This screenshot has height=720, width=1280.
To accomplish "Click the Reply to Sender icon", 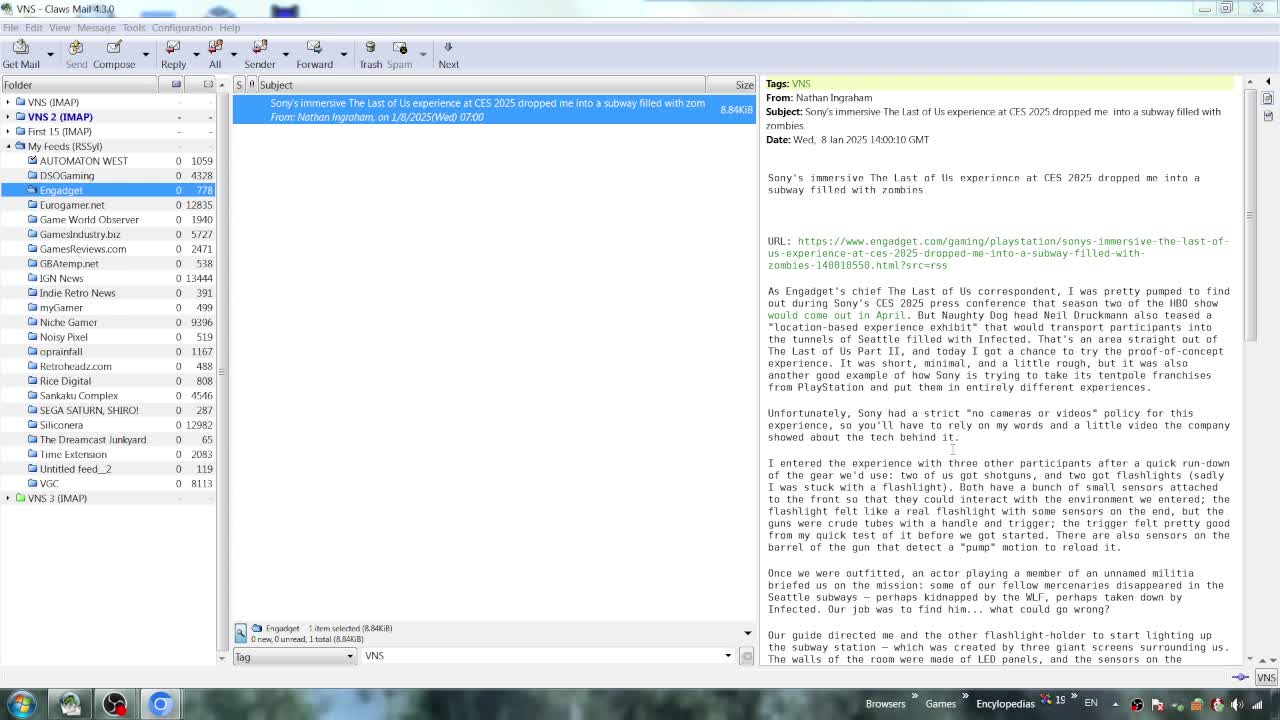I will tap(260, 55).
